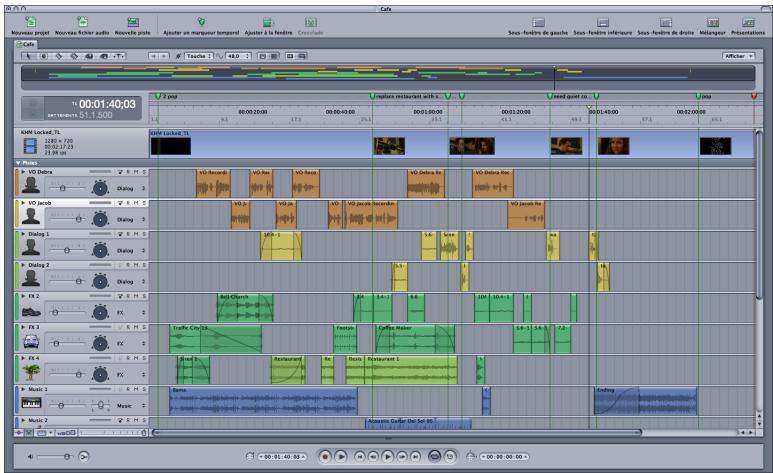The height and width of the screenshot is (473, 773).
Task: Expand the VO Jacob track disclosure triangle
Action: [x=23, y=203]
